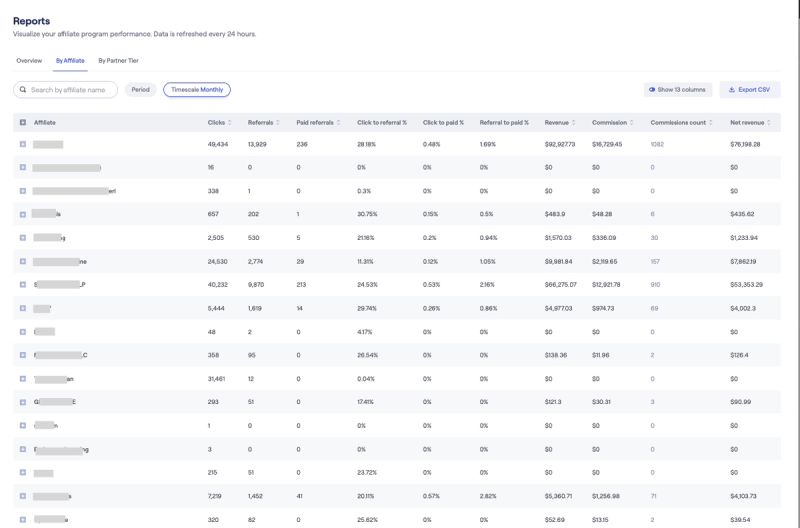Open commissions count link 71
This screenshot has width=800, height=528.
click(654, 496)
